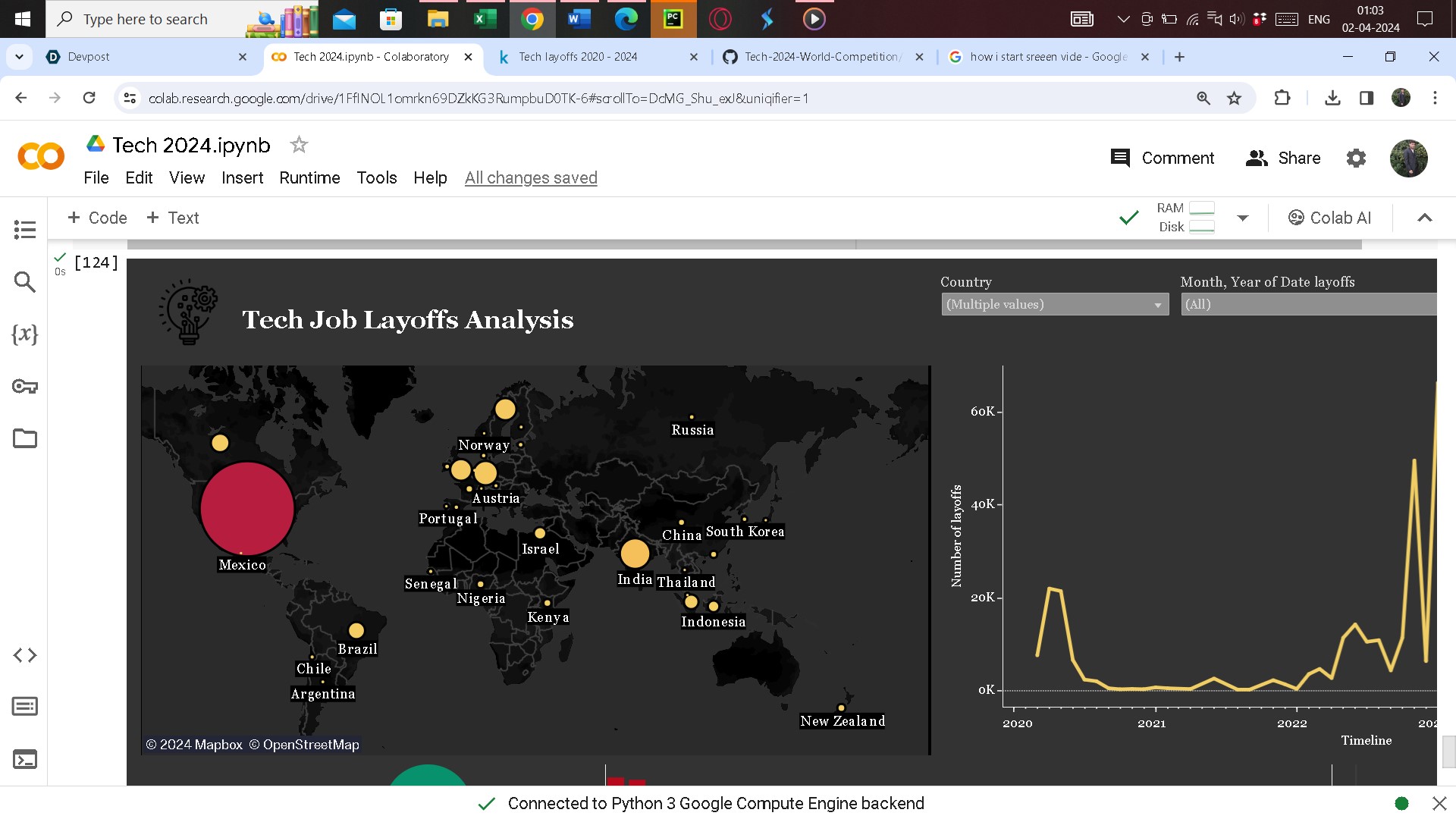Open notebook Settings gear icon
1456x819 pixels.
click(x=1356, y=158)
